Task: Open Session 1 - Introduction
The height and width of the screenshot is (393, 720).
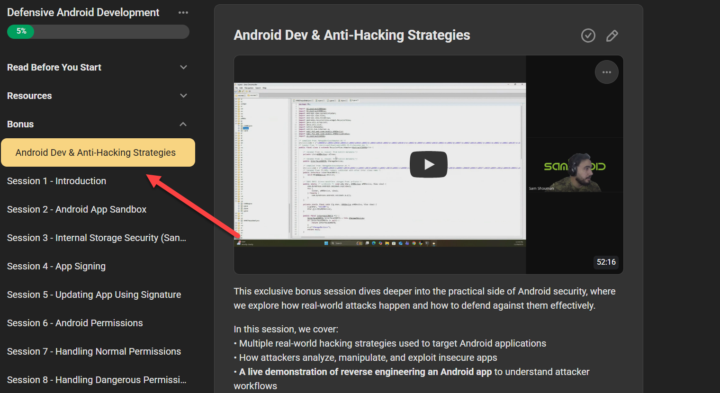Action: (x=56, y=181)
